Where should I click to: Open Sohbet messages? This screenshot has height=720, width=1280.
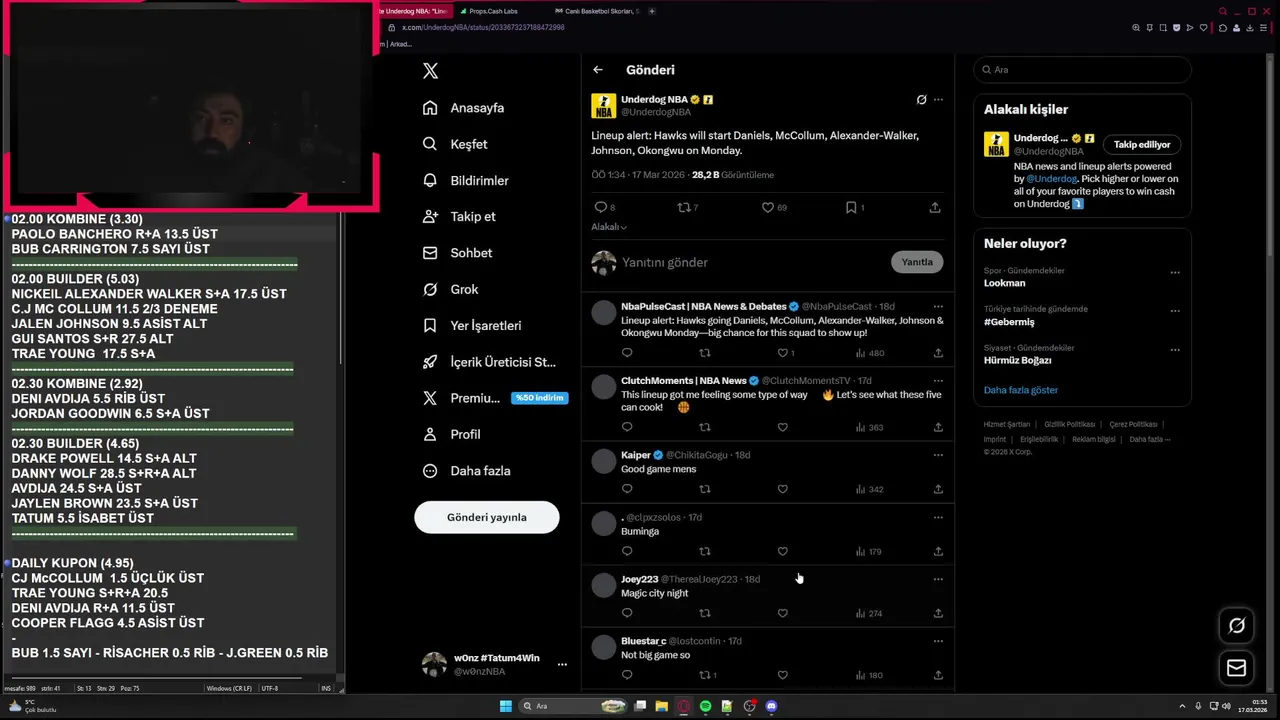(458, 253)
